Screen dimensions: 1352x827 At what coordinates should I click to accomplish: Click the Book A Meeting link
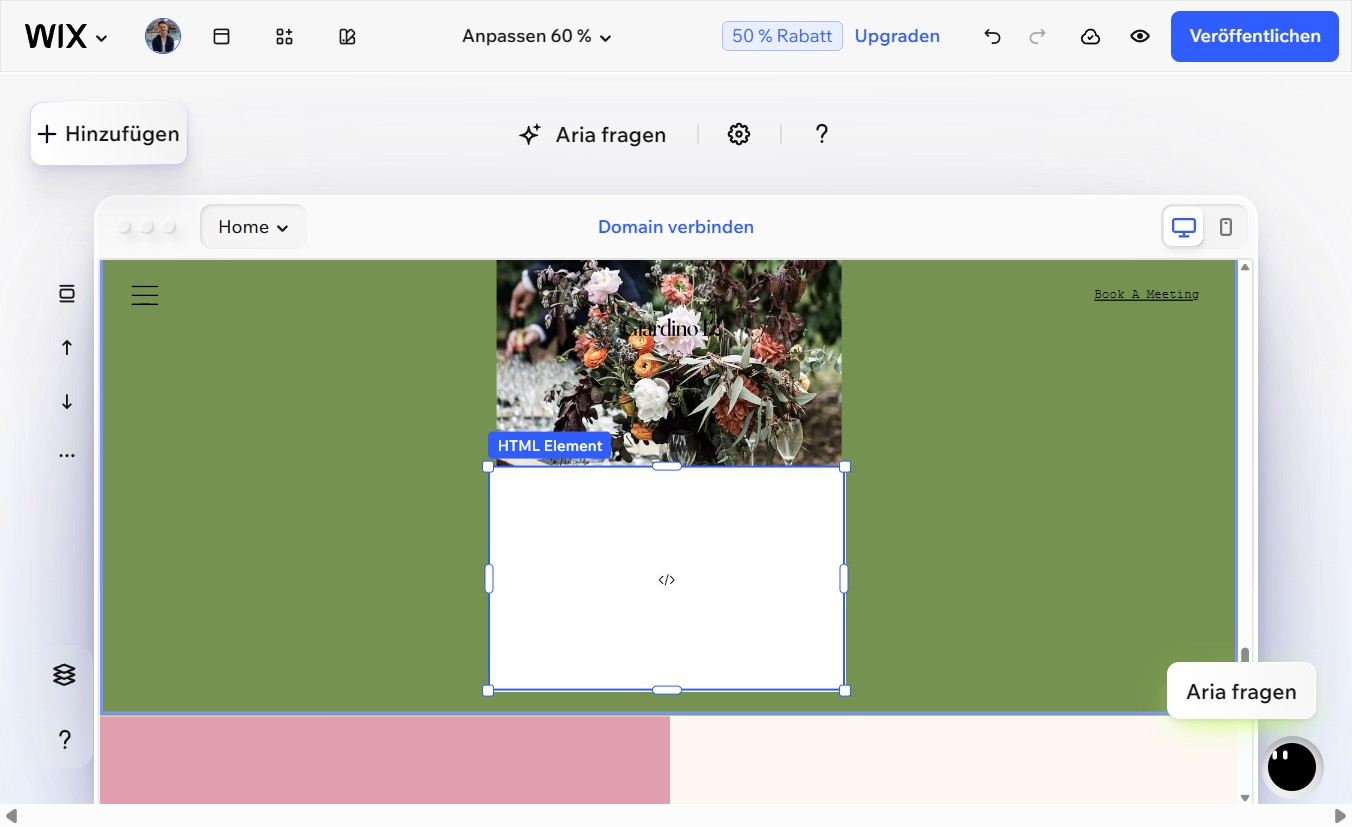1146,294
